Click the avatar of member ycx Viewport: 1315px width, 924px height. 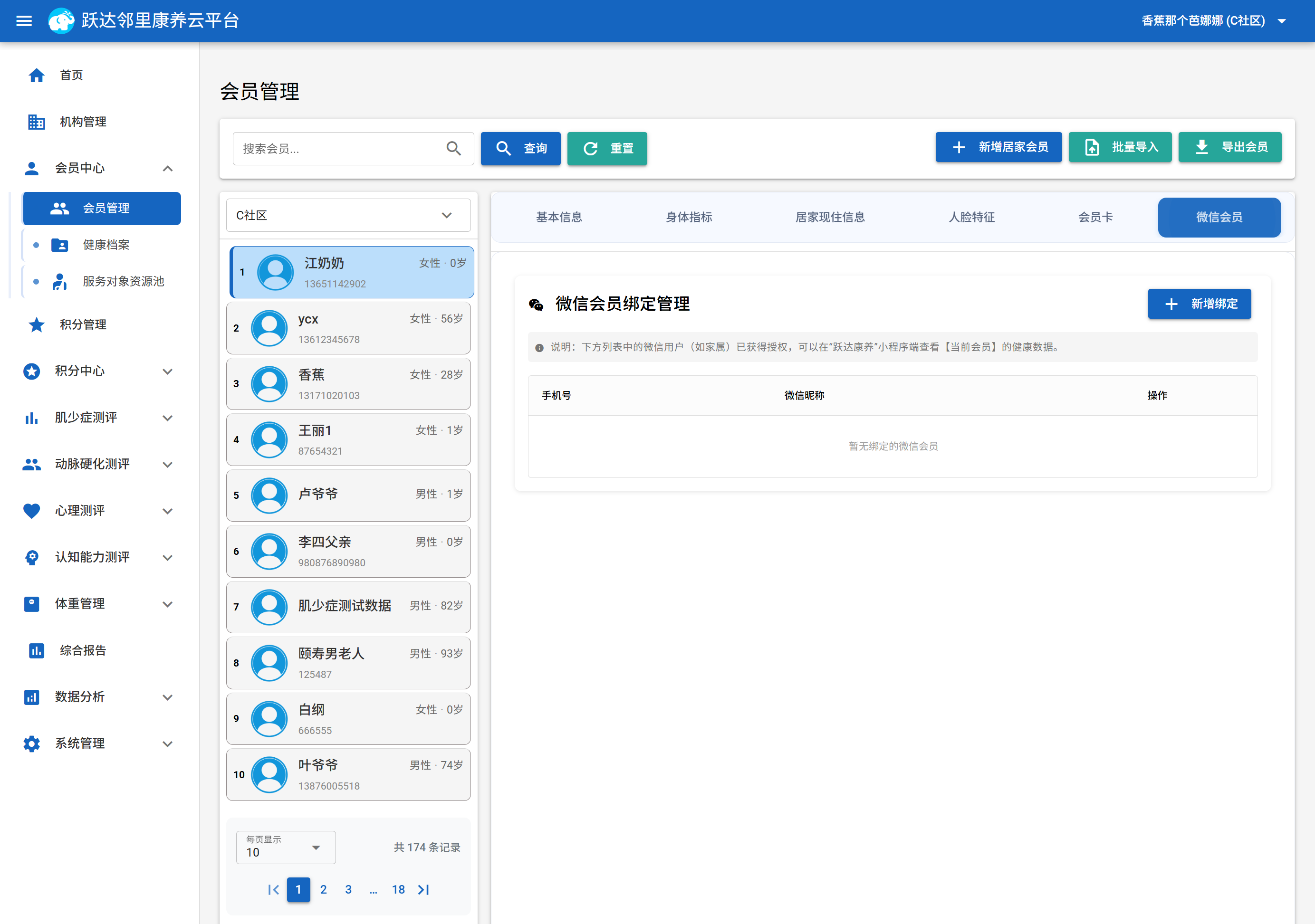point(269,328)
